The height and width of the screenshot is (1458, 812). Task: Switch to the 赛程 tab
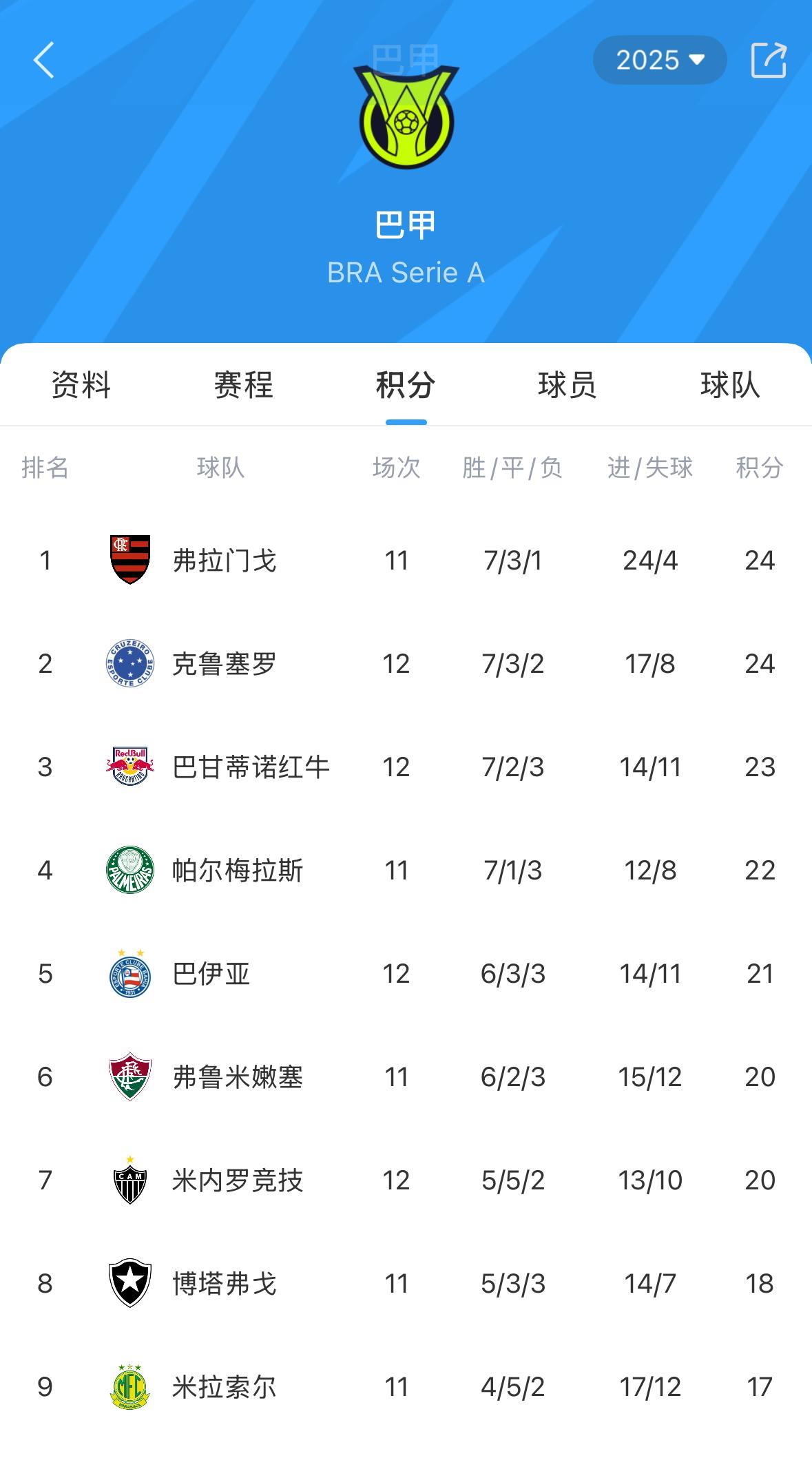(244, 385)
